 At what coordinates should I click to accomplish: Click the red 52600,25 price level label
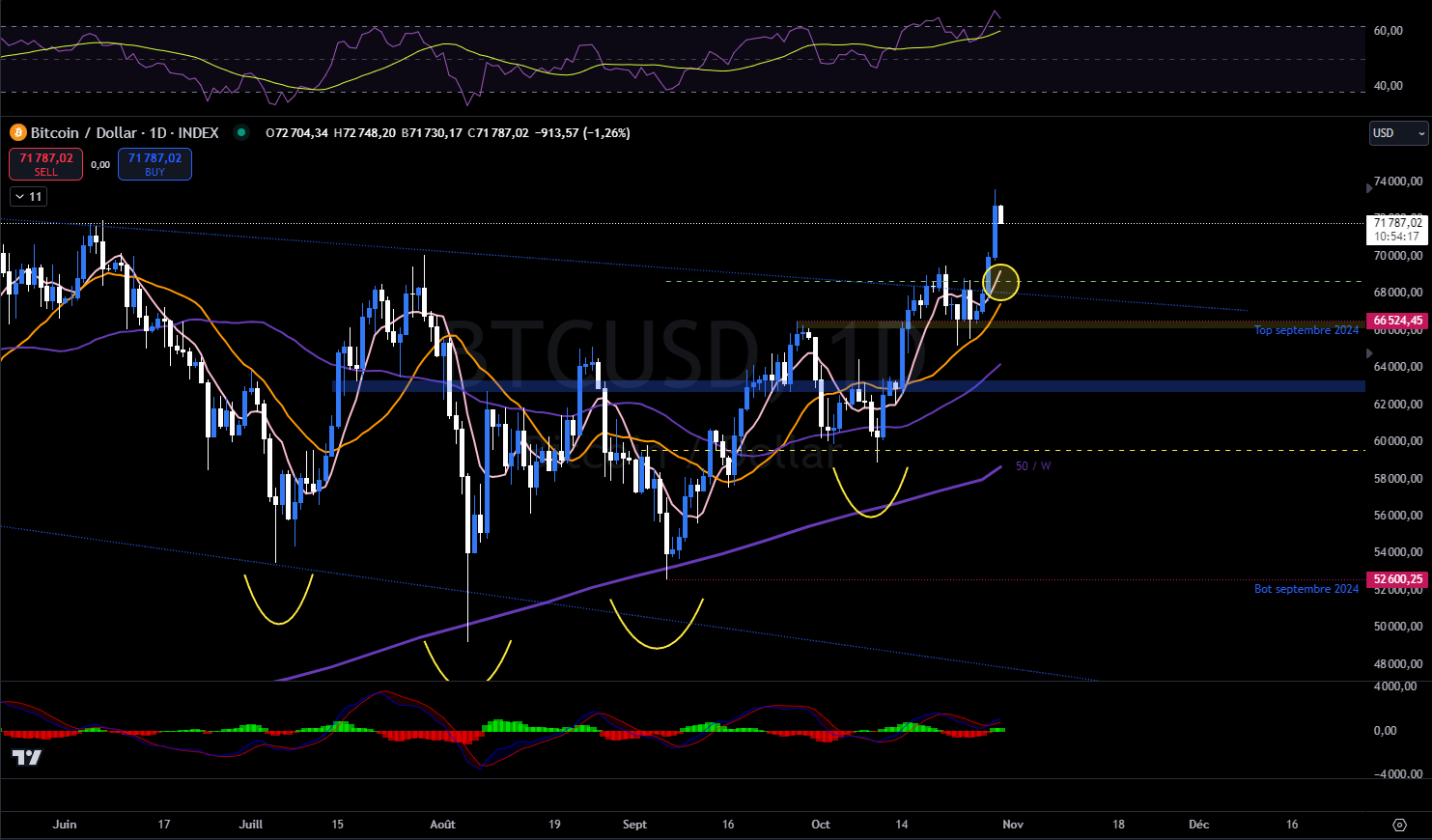tap(1395, 579)
